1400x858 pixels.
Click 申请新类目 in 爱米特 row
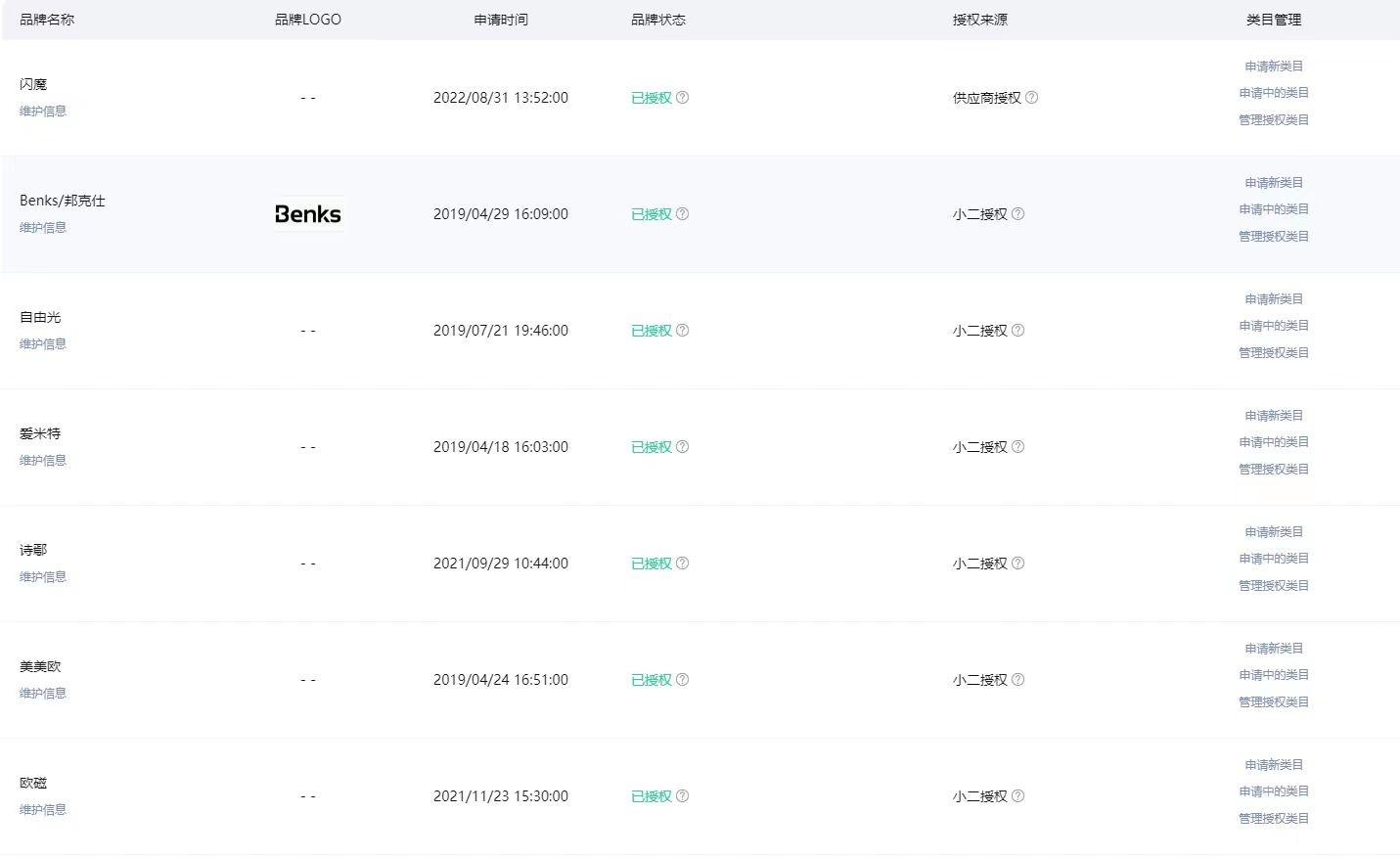click(x=1274, y=416)
